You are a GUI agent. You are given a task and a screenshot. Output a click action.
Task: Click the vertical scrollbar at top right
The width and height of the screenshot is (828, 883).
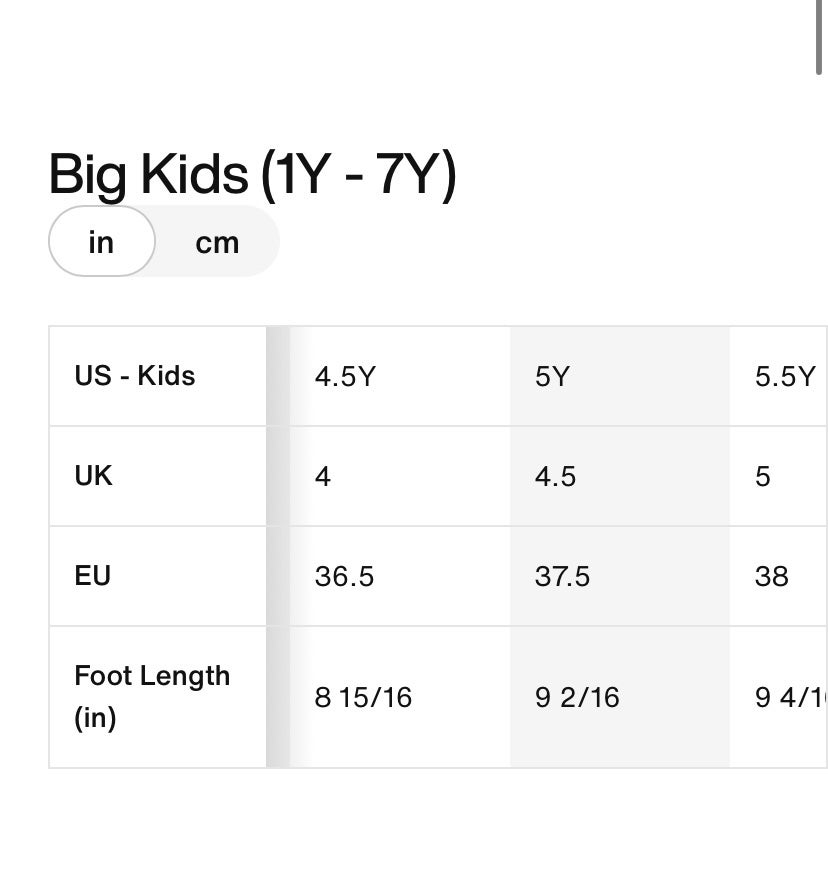coord(818,37)
